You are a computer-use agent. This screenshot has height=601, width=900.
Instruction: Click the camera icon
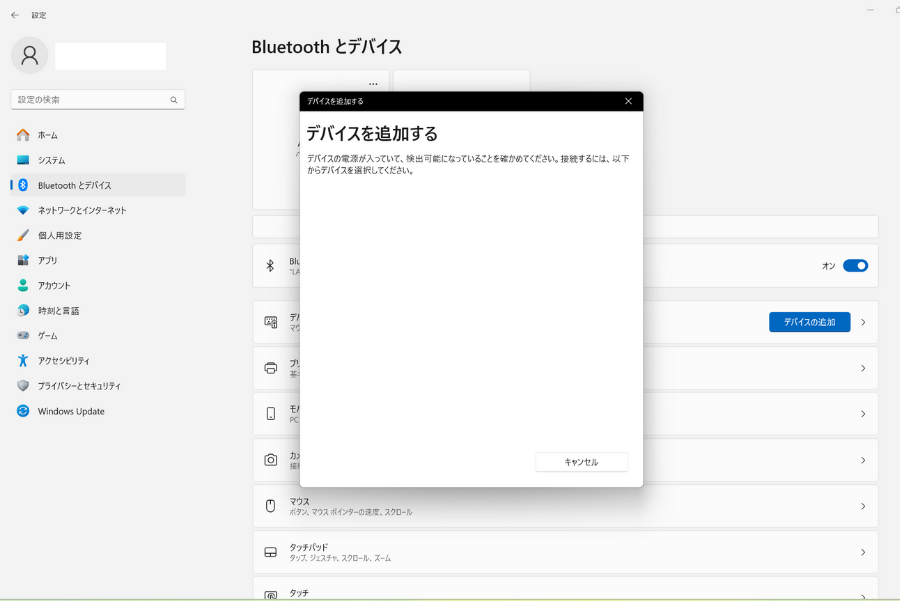pos(270,460)
